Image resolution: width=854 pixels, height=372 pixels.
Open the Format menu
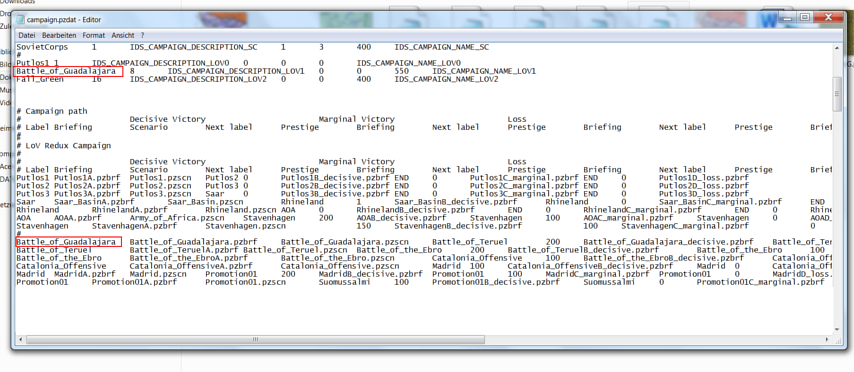pos(94,35)
